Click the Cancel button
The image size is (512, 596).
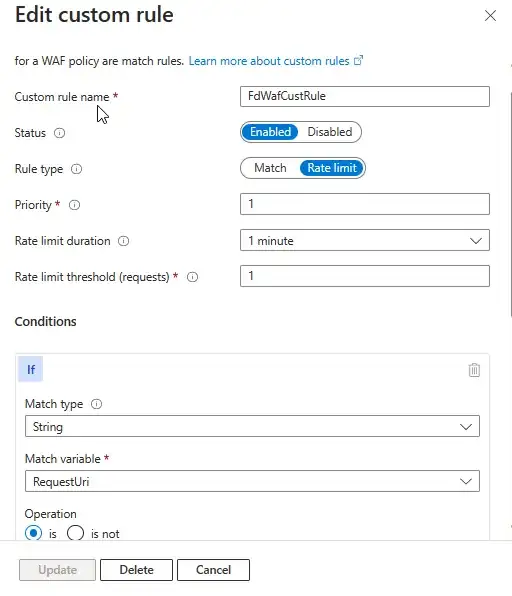pyautogui.click(x=213, y=570)
